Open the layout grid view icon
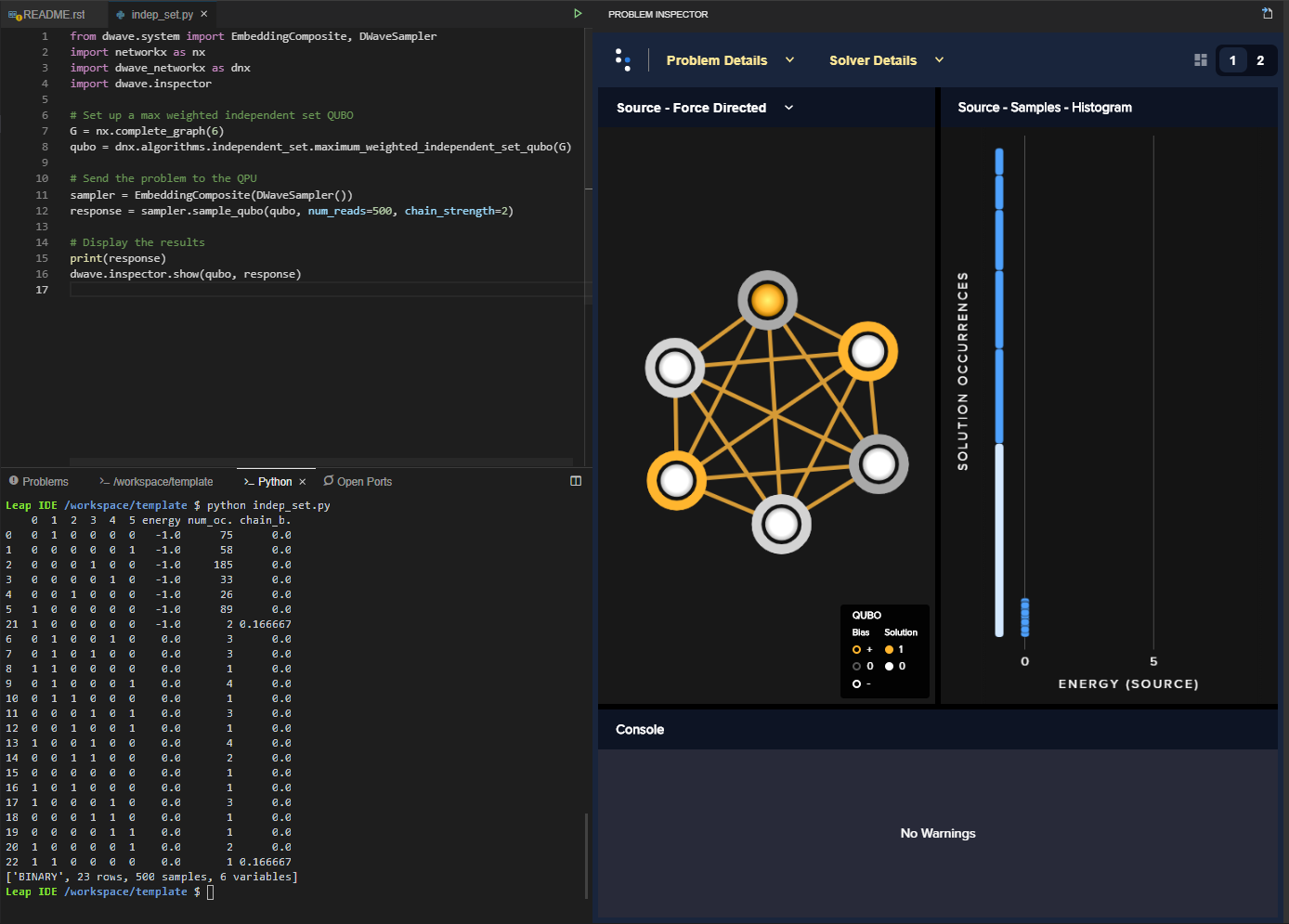Image resolution: width=1289 pixels, height=924 pixels. pyautogui.click(x=1201, y=60)
